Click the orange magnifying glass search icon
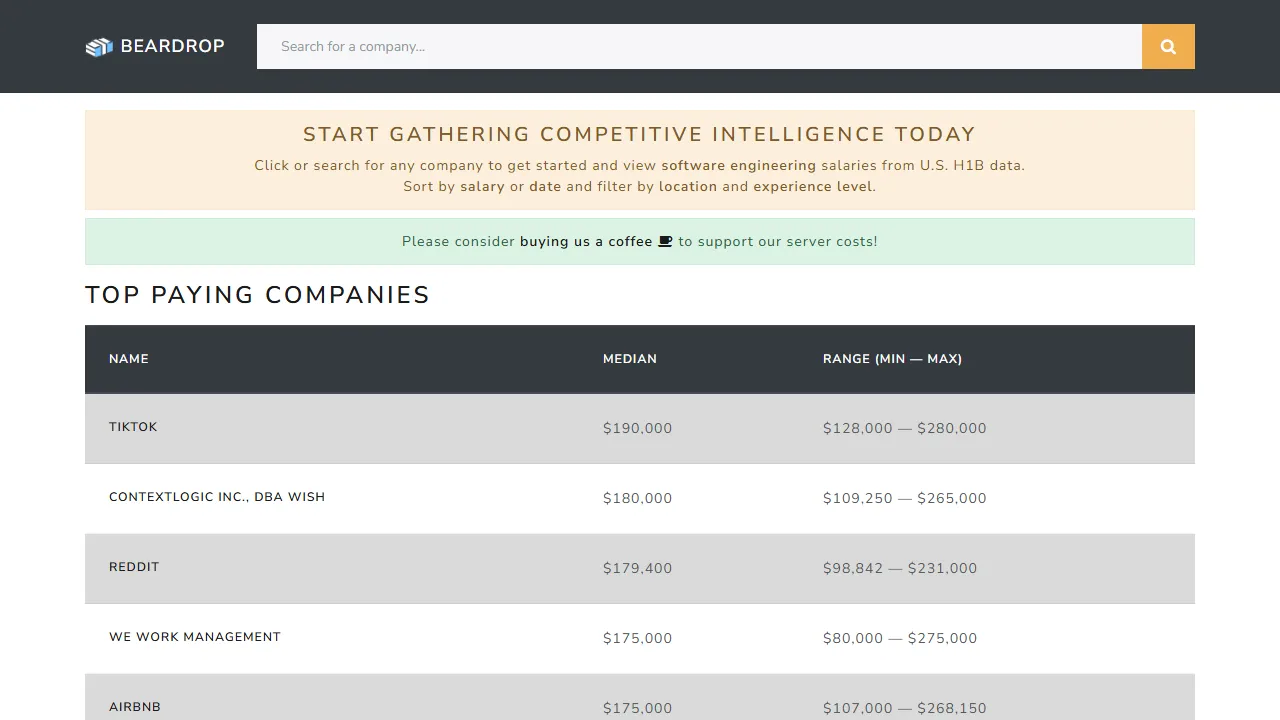Screen dimensions: 1280x720 point(1167,46)
